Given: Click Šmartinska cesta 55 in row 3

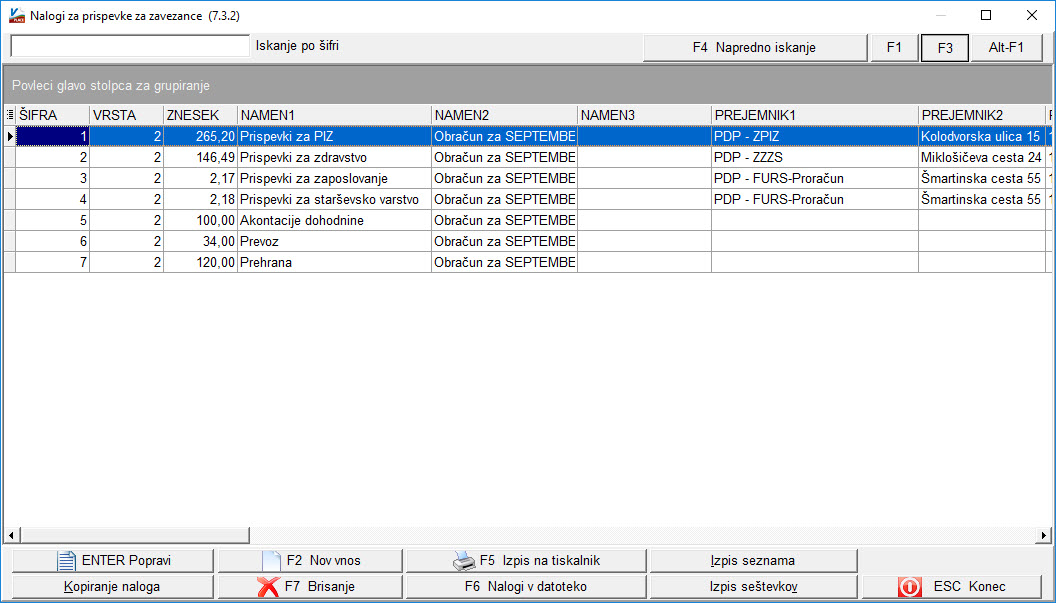Looking at the screenshot, I should 981,179.
